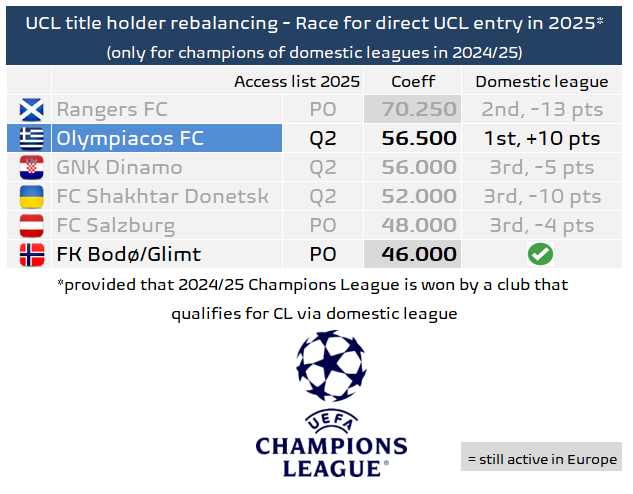Click the Scotland flag icon
Screen dimensions: 633x494
pyautogui.click(x=31, y=109)
